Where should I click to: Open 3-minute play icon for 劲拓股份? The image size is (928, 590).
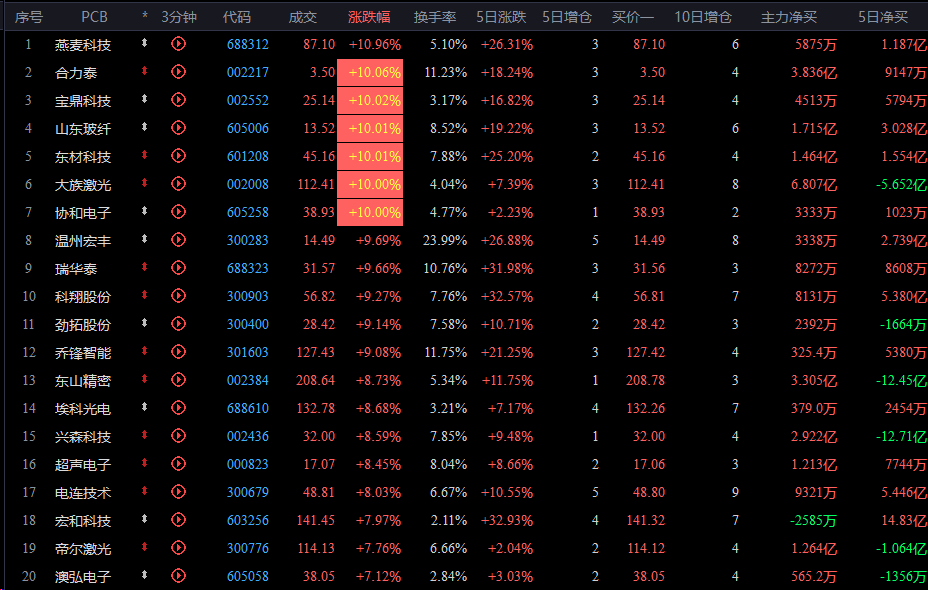(x=178, y=324)
